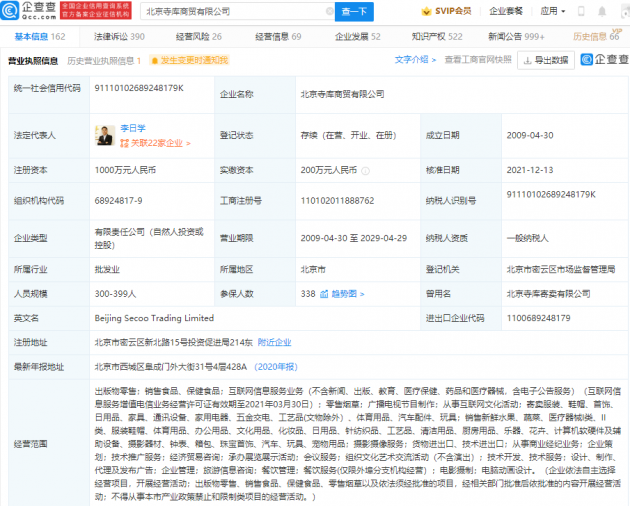Open the 应用 dropdown menu
Image resolution: width=630 pixels, height=506 pixels.
(553, 11)
